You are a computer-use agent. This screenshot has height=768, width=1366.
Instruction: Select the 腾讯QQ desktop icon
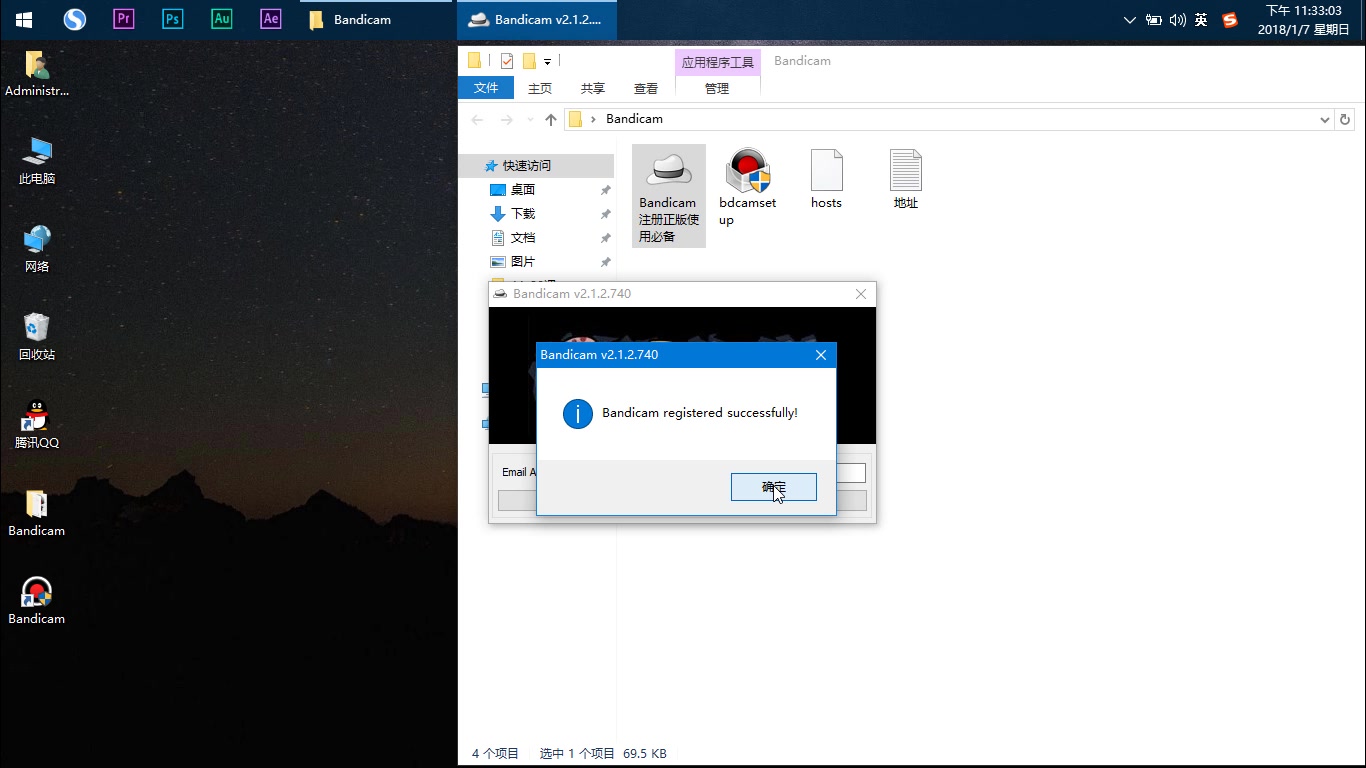(37, 426)
